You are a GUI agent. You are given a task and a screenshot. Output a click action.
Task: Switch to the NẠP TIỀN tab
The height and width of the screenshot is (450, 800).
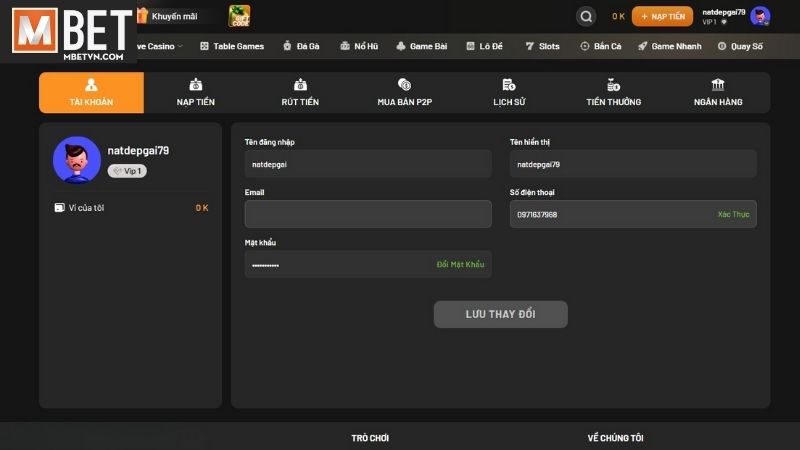pyautogui.click(x=196, y=93)
